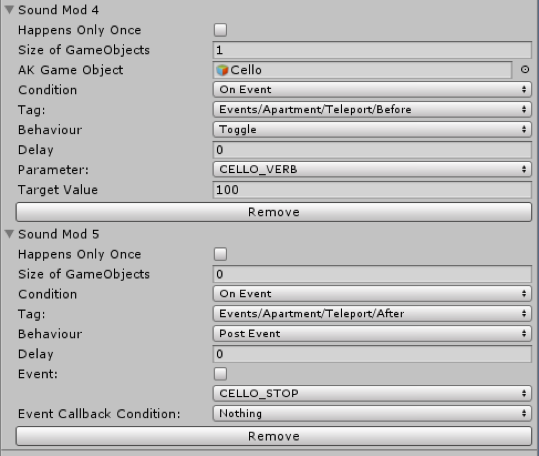The width and height of the screenshot is (539, 456).
Task: Open the Toggle behaviour dropdown
Action: click(x=372, y=130)
